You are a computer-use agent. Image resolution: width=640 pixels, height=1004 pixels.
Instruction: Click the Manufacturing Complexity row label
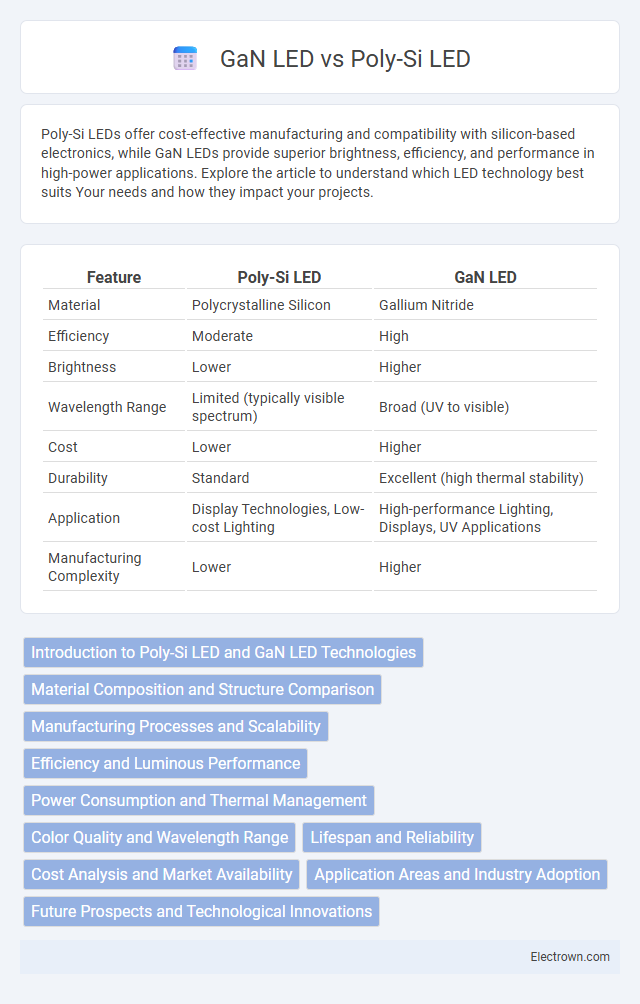coord(95,567)
